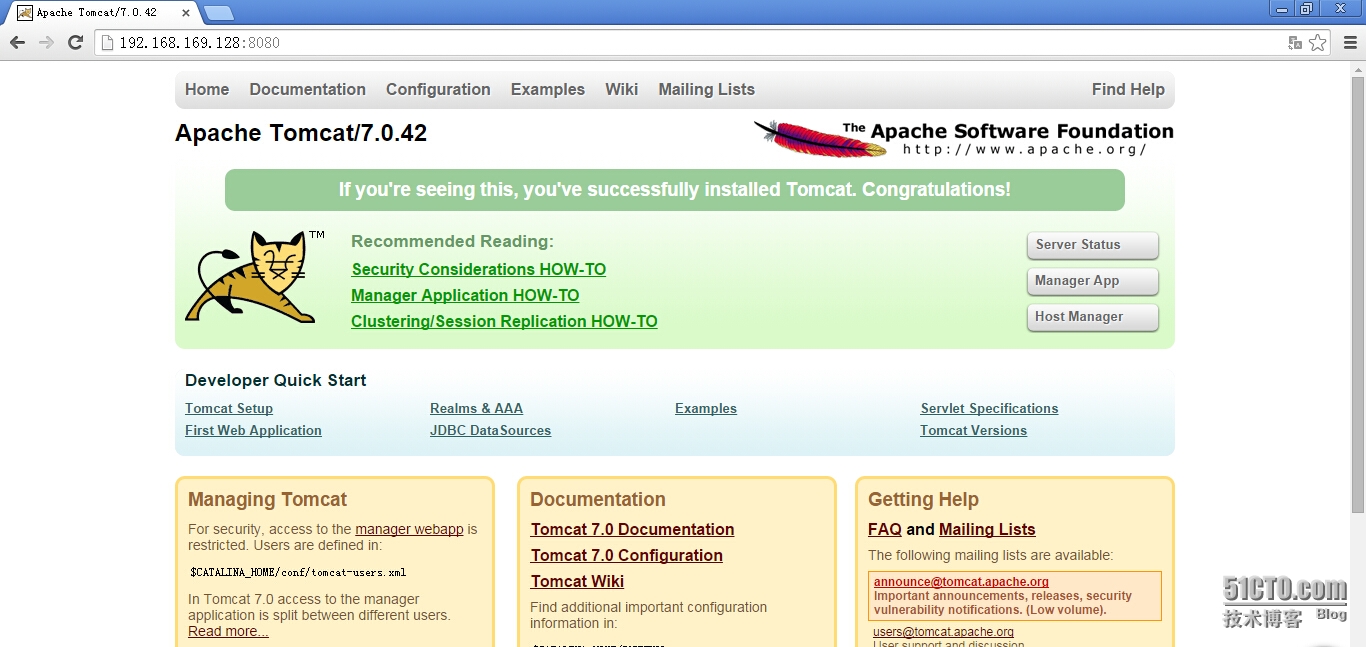The image size is (1366, 647).
Task: Click $CATALINA_HOME/conf/tomcat-users.xml path text
Action: coord(298,573)
